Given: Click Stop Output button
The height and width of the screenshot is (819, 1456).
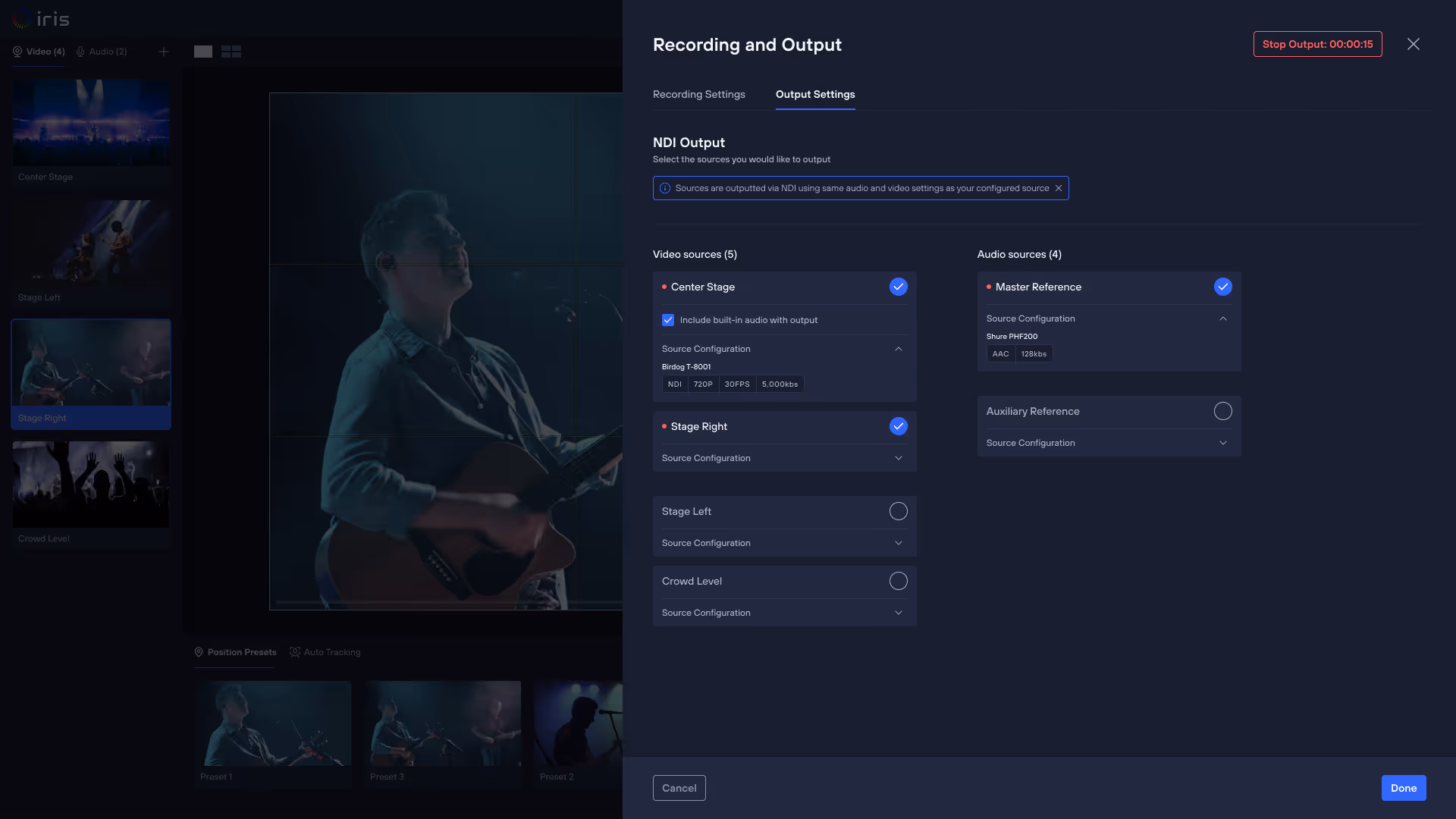Looking at the screenshot, I should [1317, 44].
